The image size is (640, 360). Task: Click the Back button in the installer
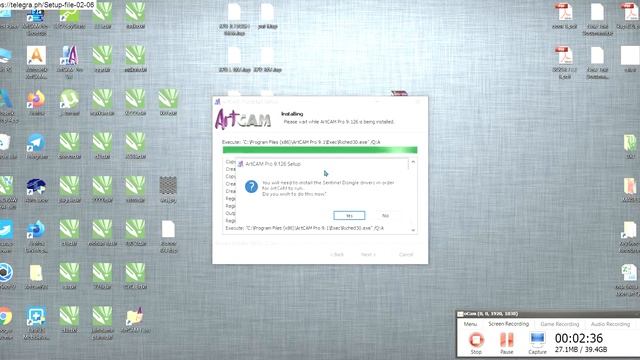point(337,254)
